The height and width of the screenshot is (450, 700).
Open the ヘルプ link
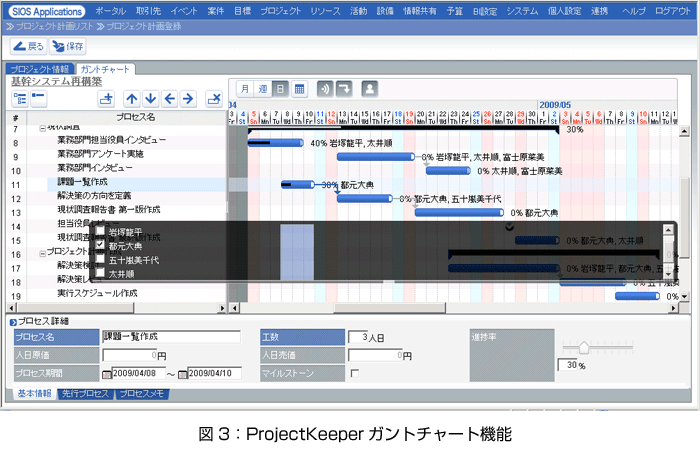coord(634,11)
